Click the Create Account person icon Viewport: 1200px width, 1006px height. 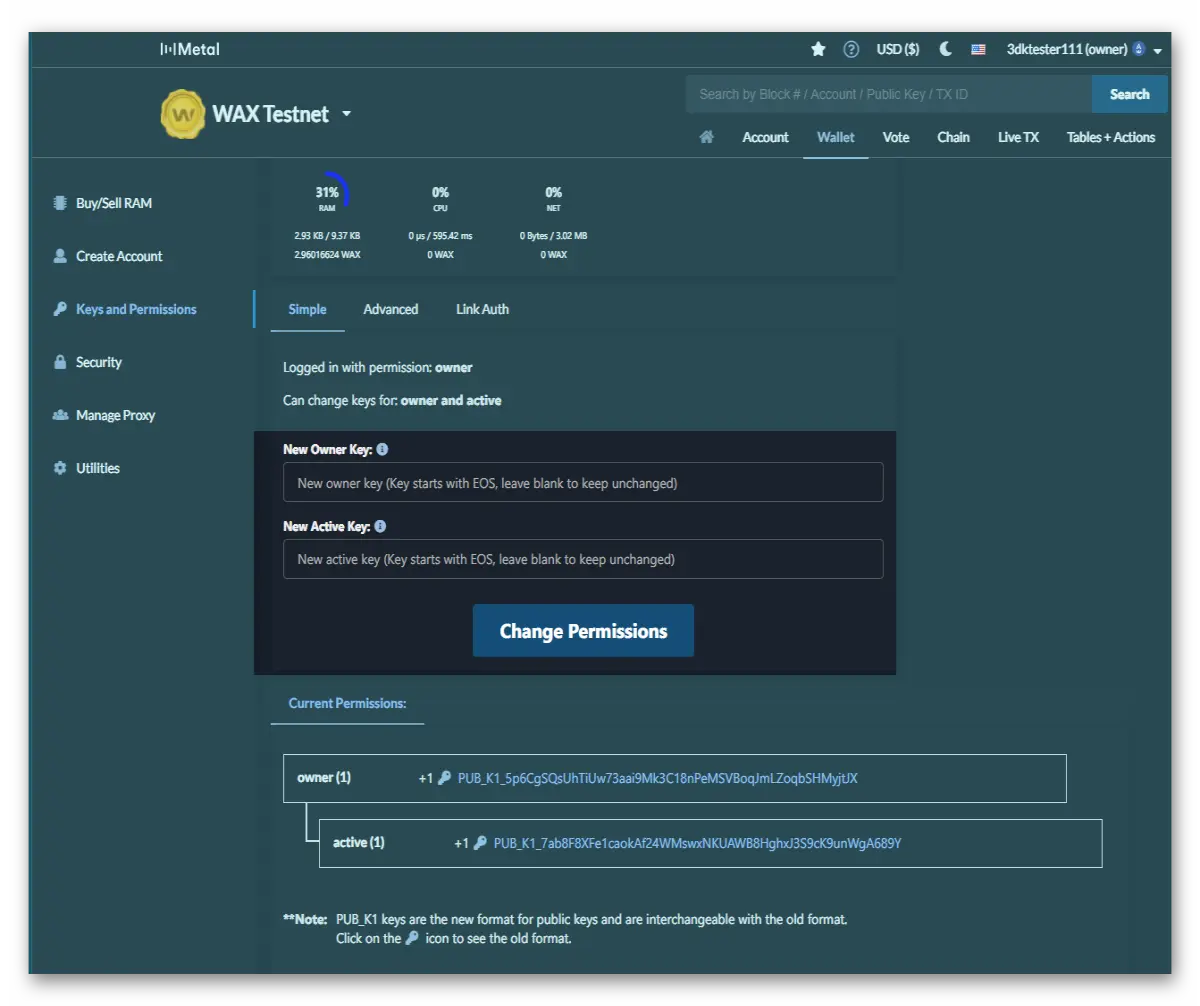pos(60,256)
